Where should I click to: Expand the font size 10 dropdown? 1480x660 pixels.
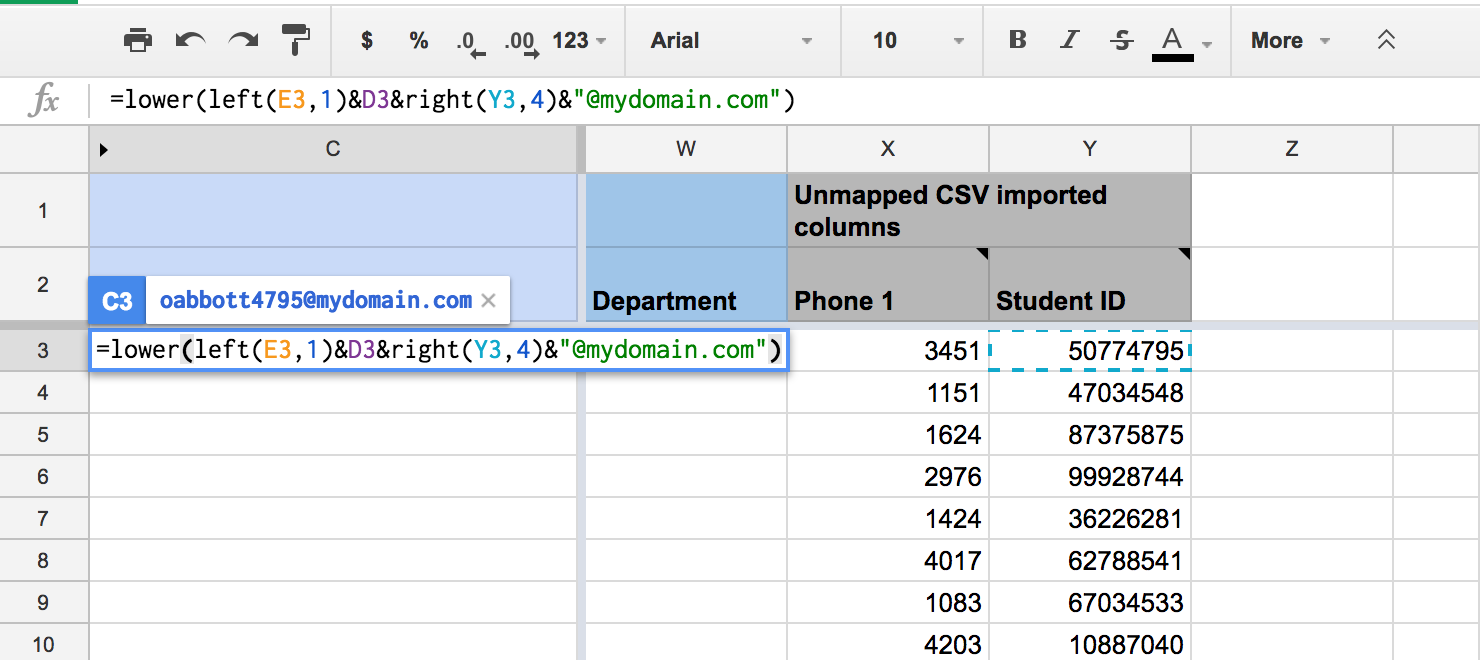pyautogui.click(x=917, y=41)
